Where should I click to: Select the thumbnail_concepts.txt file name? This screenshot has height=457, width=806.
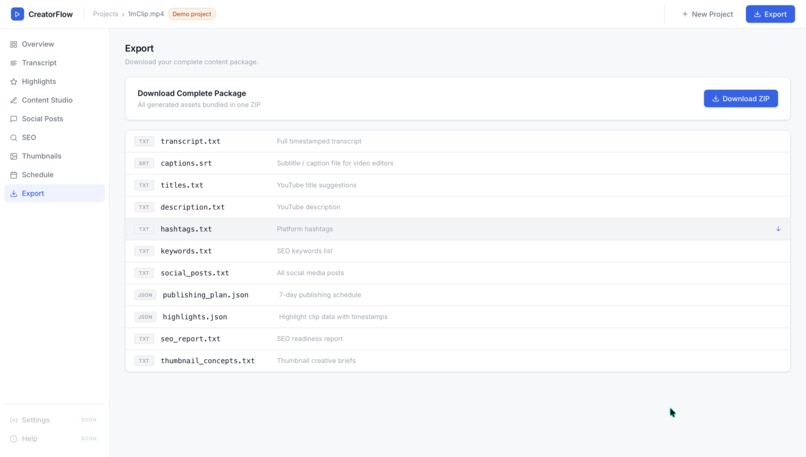(208, 361)
